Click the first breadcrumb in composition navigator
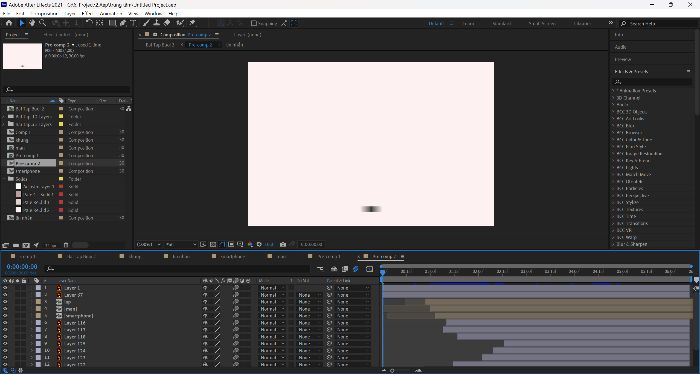Image resolution: width=700 pixels, height=374 pixels. 159,45
